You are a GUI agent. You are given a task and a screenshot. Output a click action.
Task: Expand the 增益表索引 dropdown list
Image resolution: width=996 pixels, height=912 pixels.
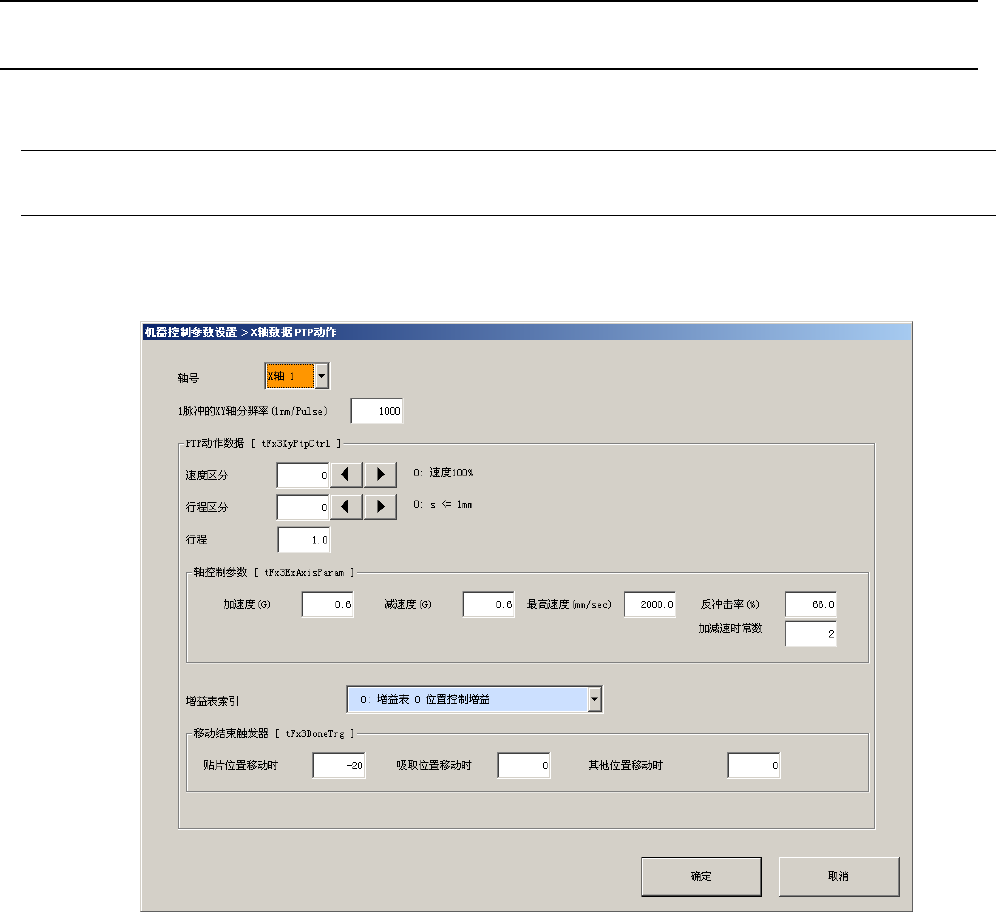point(595,700)
